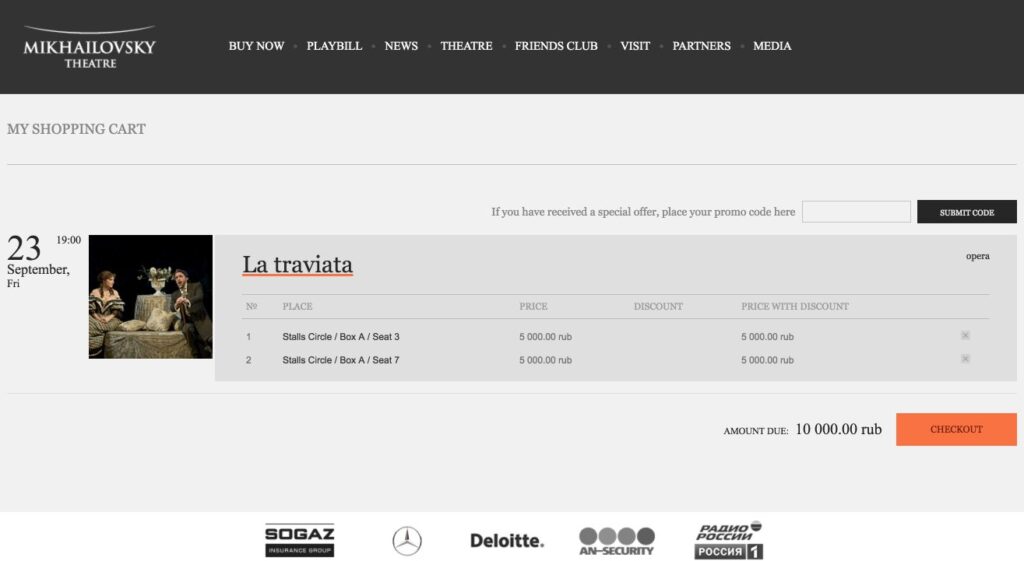The width and height of the screenshot is (1024, 561).
Task: Open the Visit menu item
Action: [x=635, y=46]
